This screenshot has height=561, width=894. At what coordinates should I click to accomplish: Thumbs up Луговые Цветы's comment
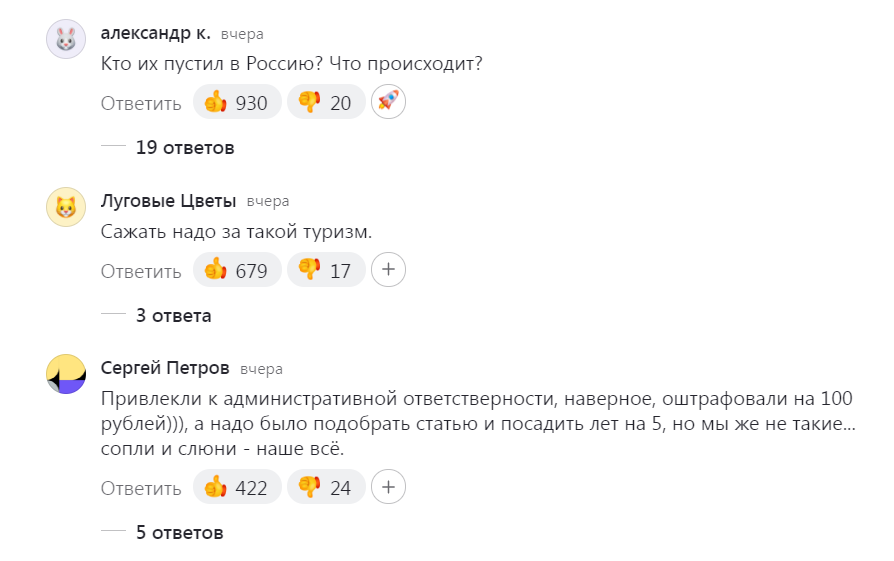237,270
